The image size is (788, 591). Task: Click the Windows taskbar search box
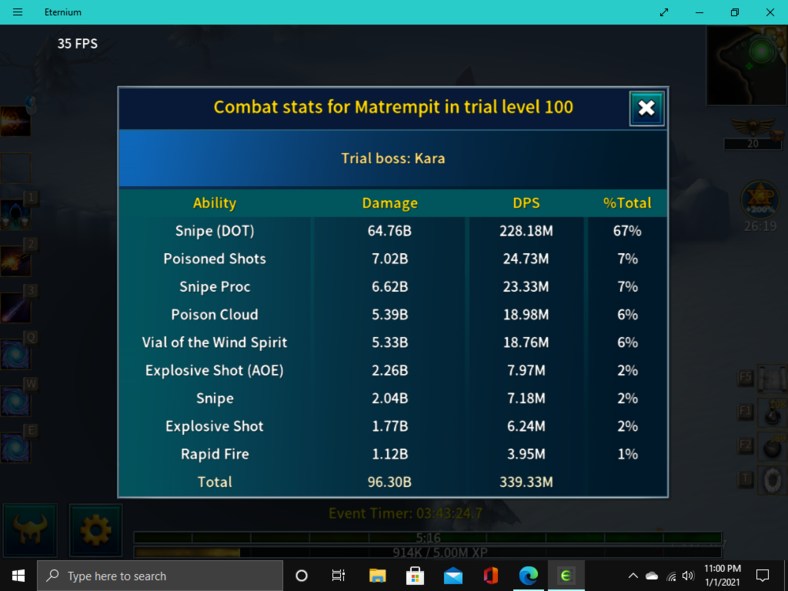pyautogui.click(x=160, y=576)
